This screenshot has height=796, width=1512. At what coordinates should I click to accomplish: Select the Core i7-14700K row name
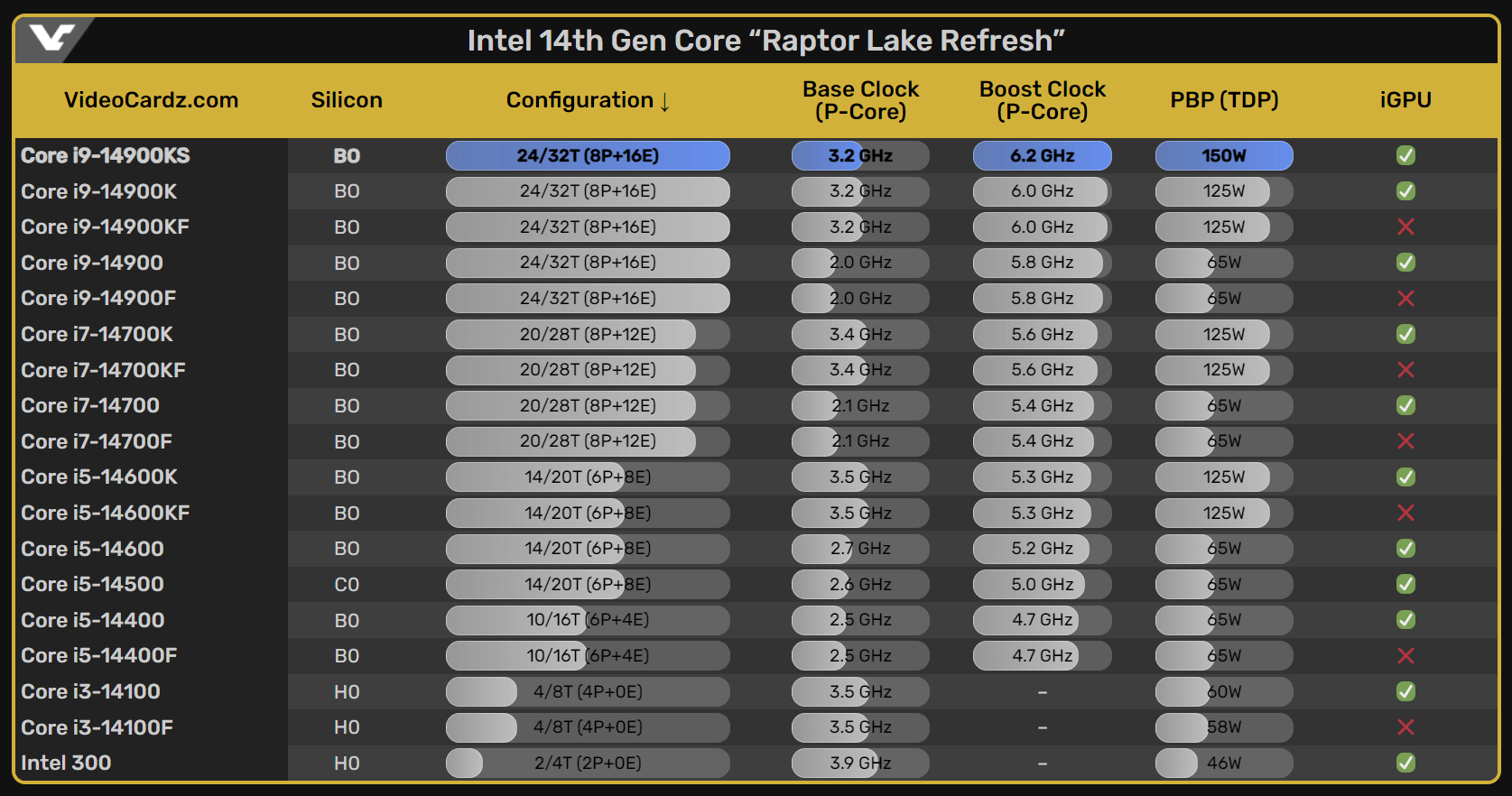[97, 334]
